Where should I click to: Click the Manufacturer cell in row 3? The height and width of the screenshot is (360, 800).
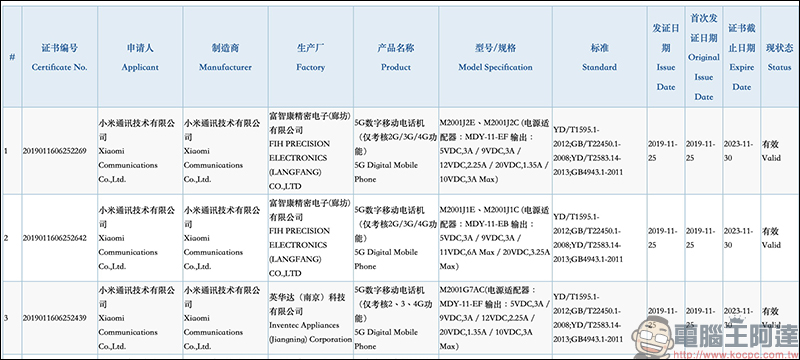pos(226,318)
